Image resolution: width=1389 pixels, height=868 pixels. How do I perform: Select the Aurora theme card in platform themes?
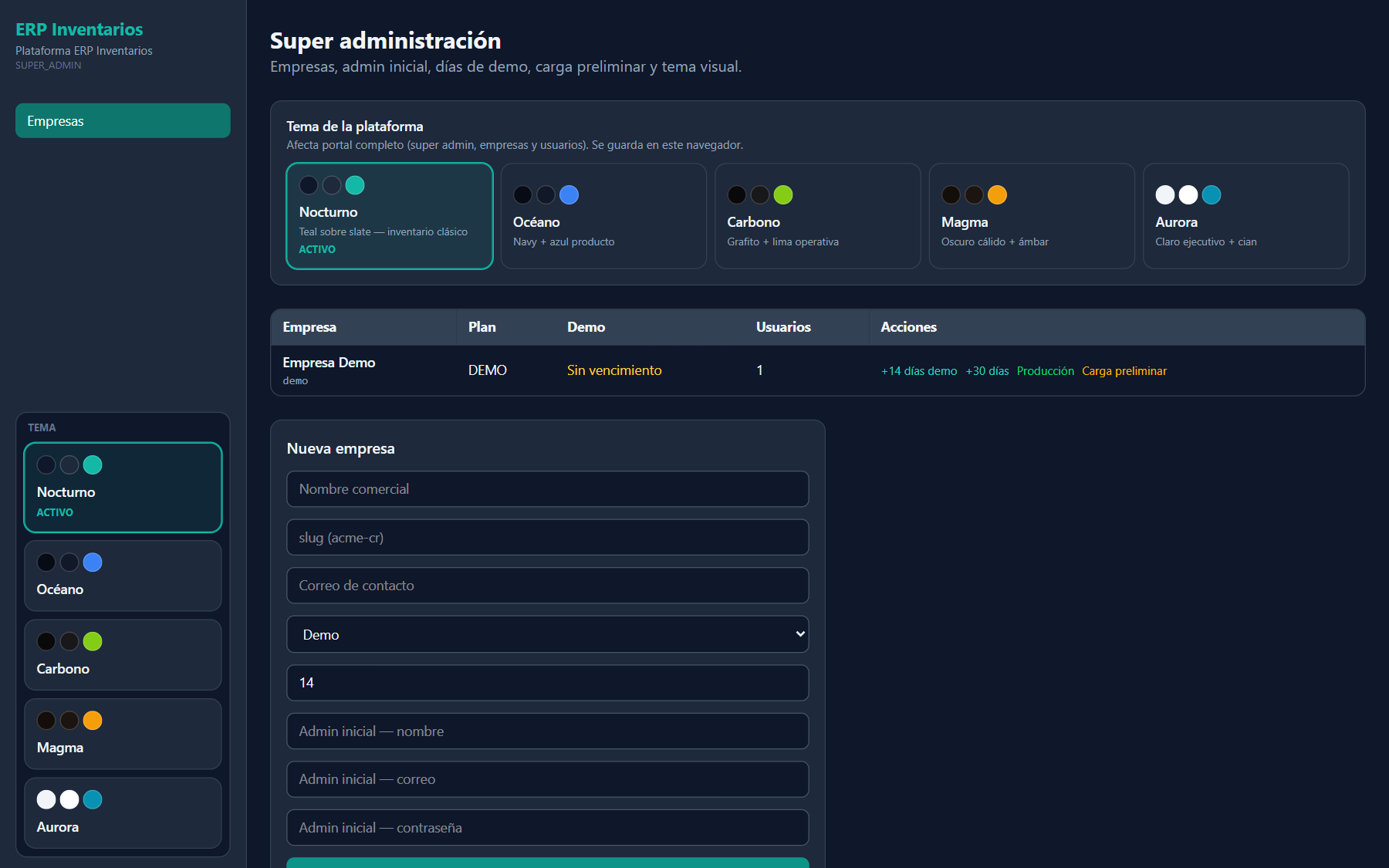pos(1246,216)
